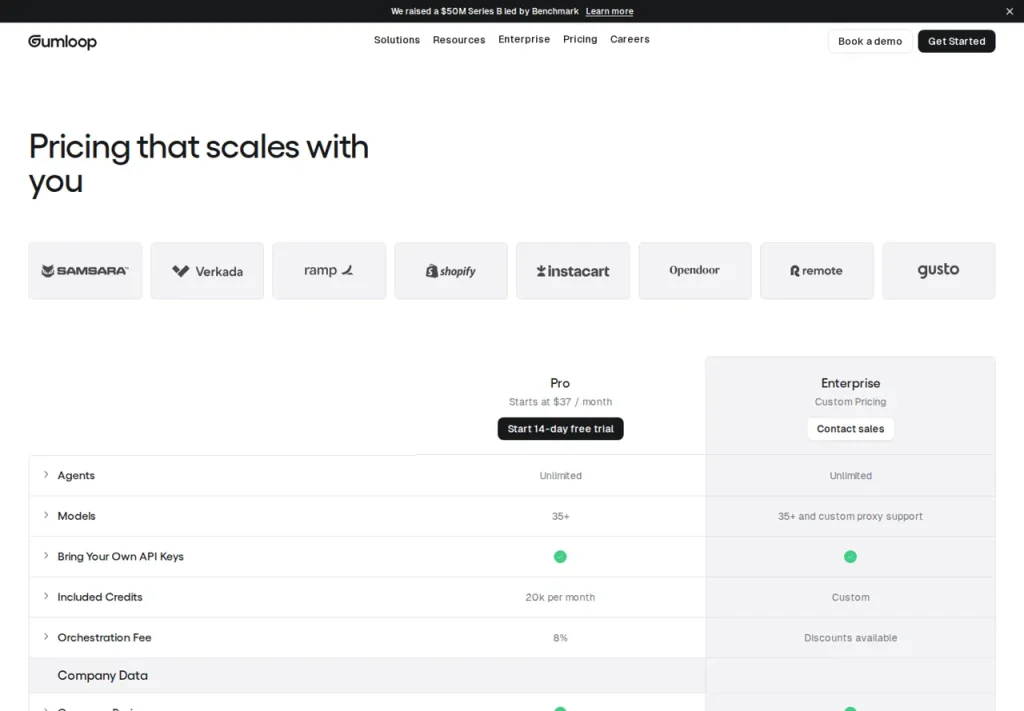Screen dimensions: 1024x711
Task: Click the Included Credits label
Action: (x=100, y=597)
